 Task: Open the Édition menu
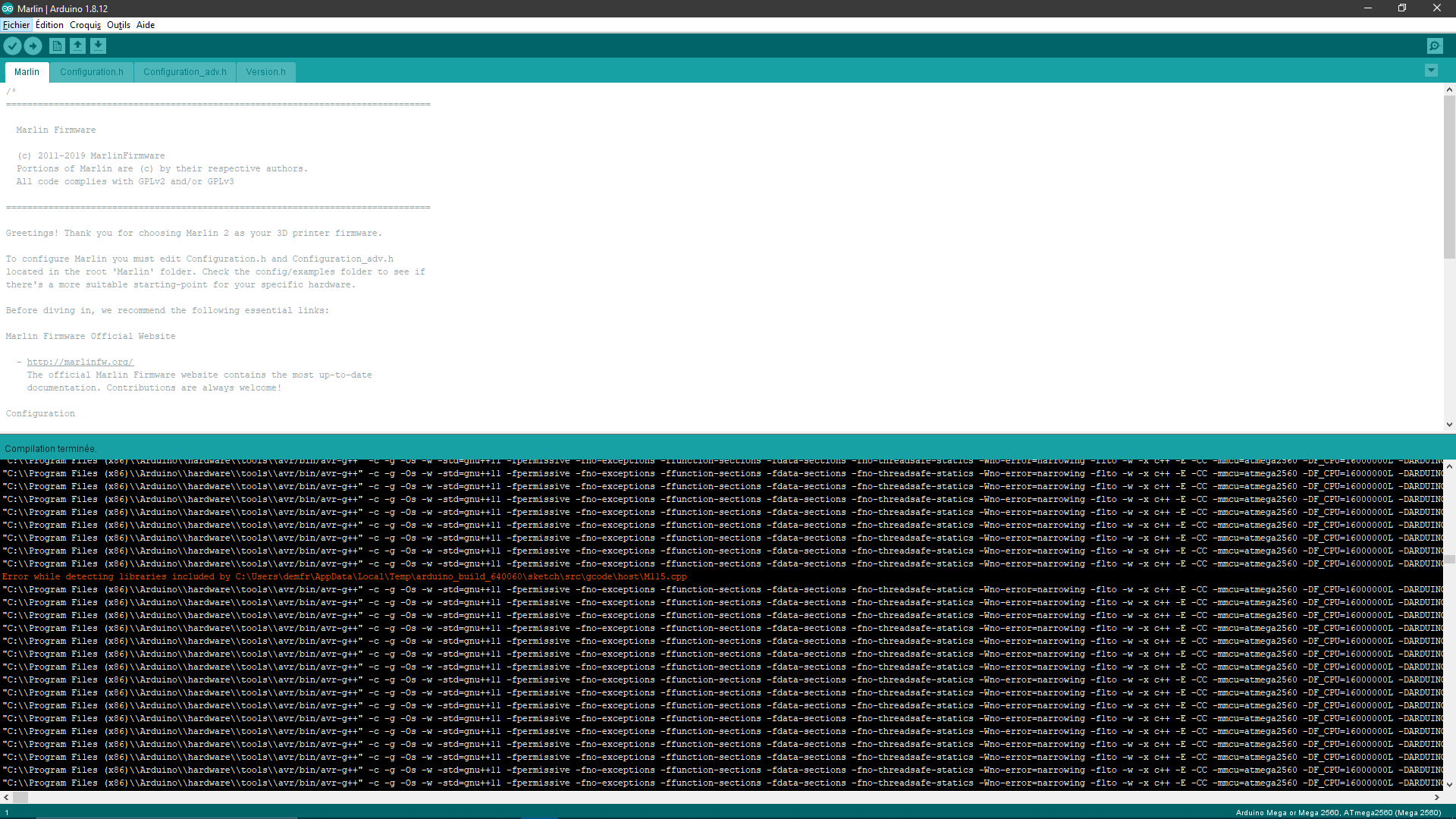[x=49, y=25]
